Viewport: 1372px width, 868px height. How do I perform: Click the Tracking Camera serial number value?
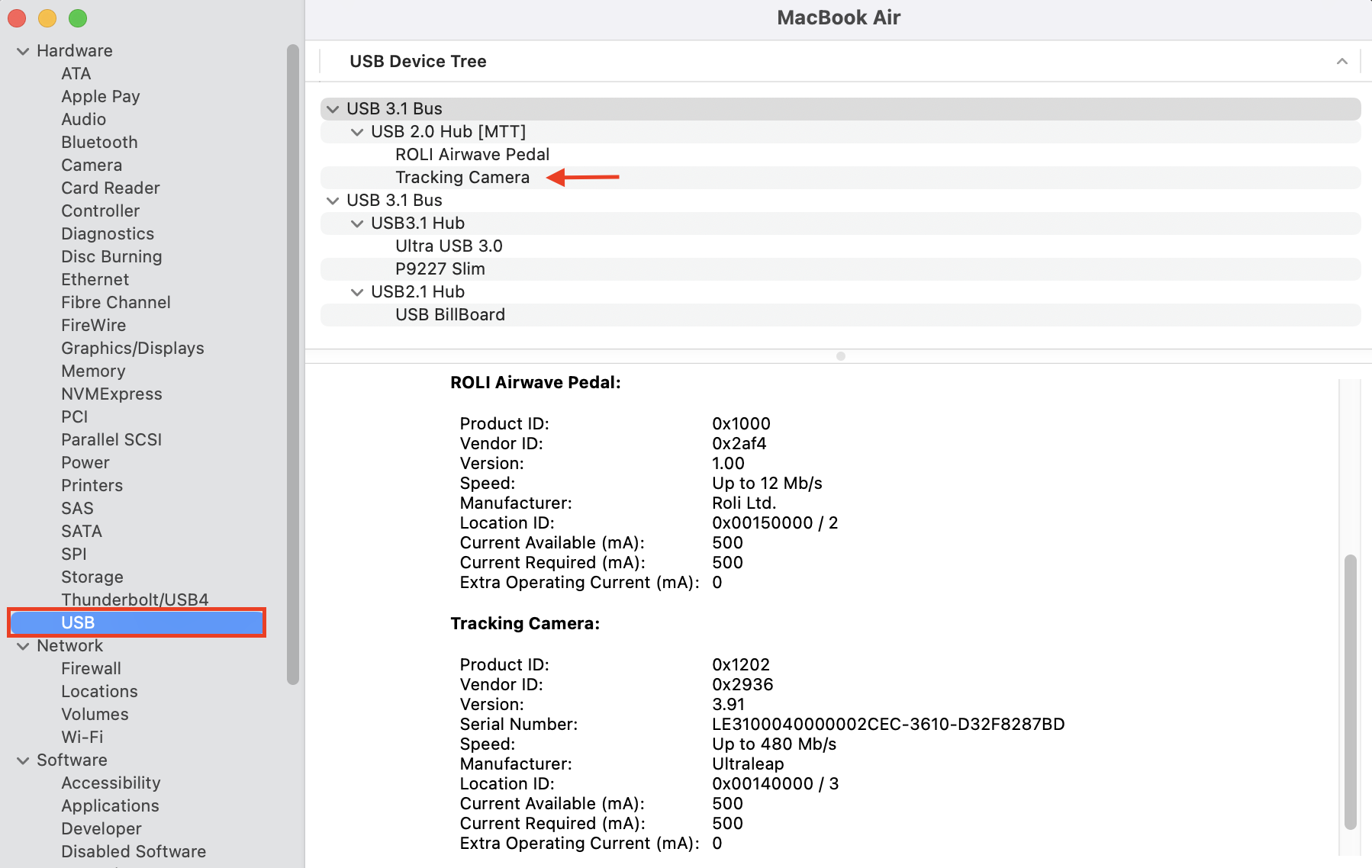(888, 724)
